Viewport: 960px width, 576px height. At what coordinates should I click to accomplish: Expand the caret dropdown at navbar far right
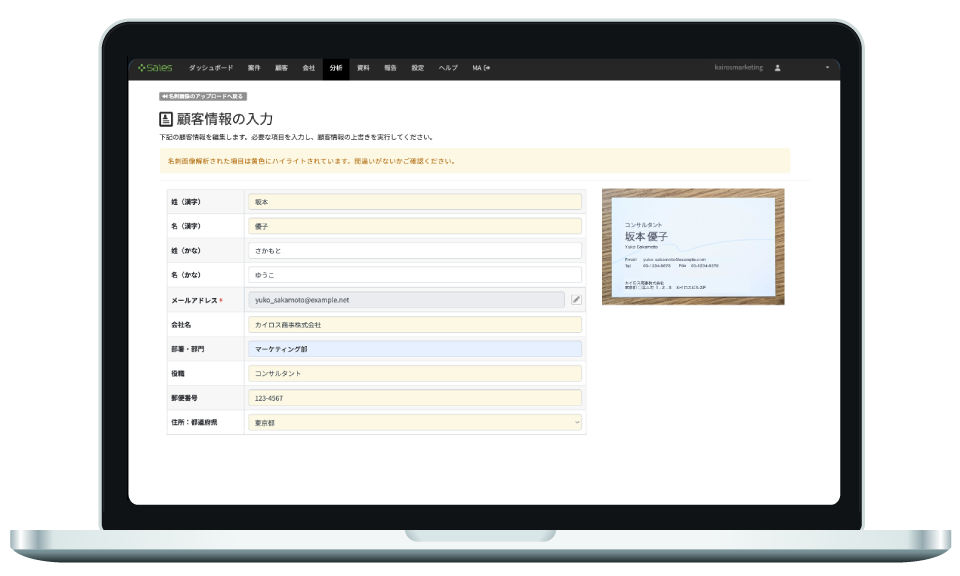tap(827, 68)
